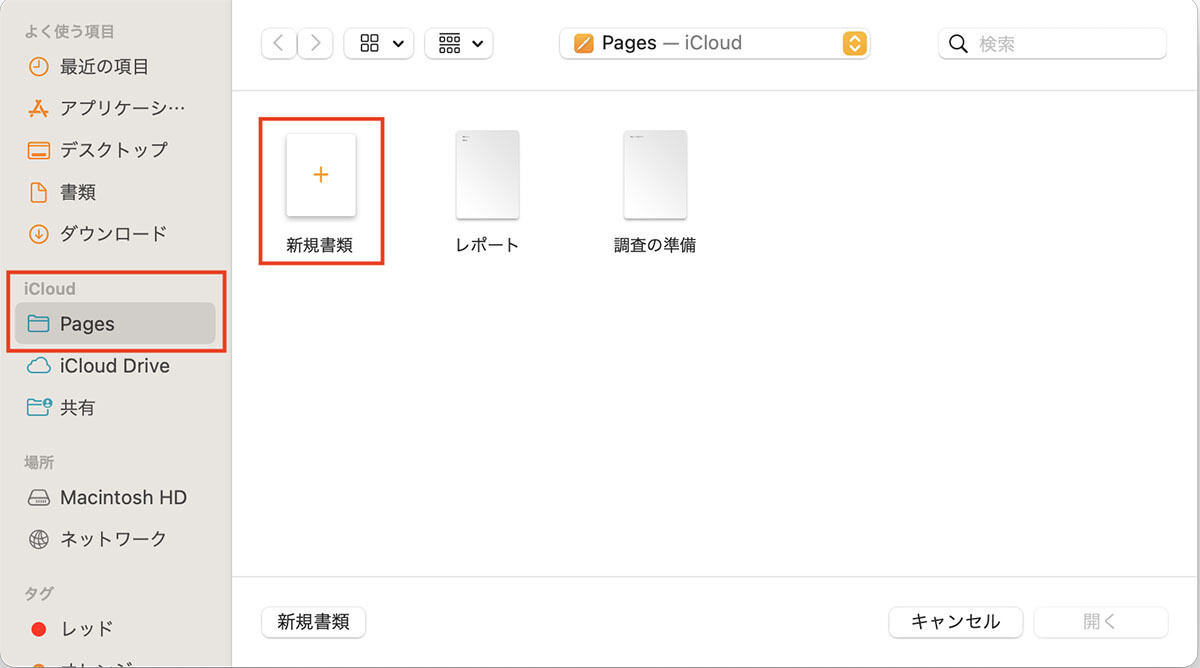Click the red tag dot
The width and height of the screenshot is (1200, 668).
tap(39, 629)
